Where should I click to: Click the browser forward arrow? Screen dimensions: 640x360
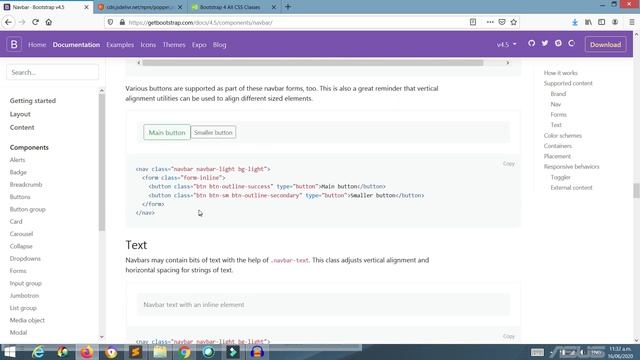(x=22, y=22)
